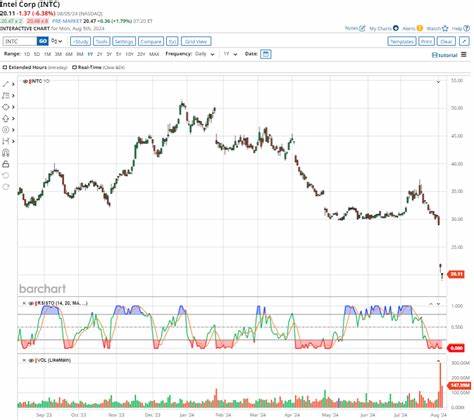This screenshot has height=420, width=474.
Task: Click the Watch star icon
Action: coord(445,28)
